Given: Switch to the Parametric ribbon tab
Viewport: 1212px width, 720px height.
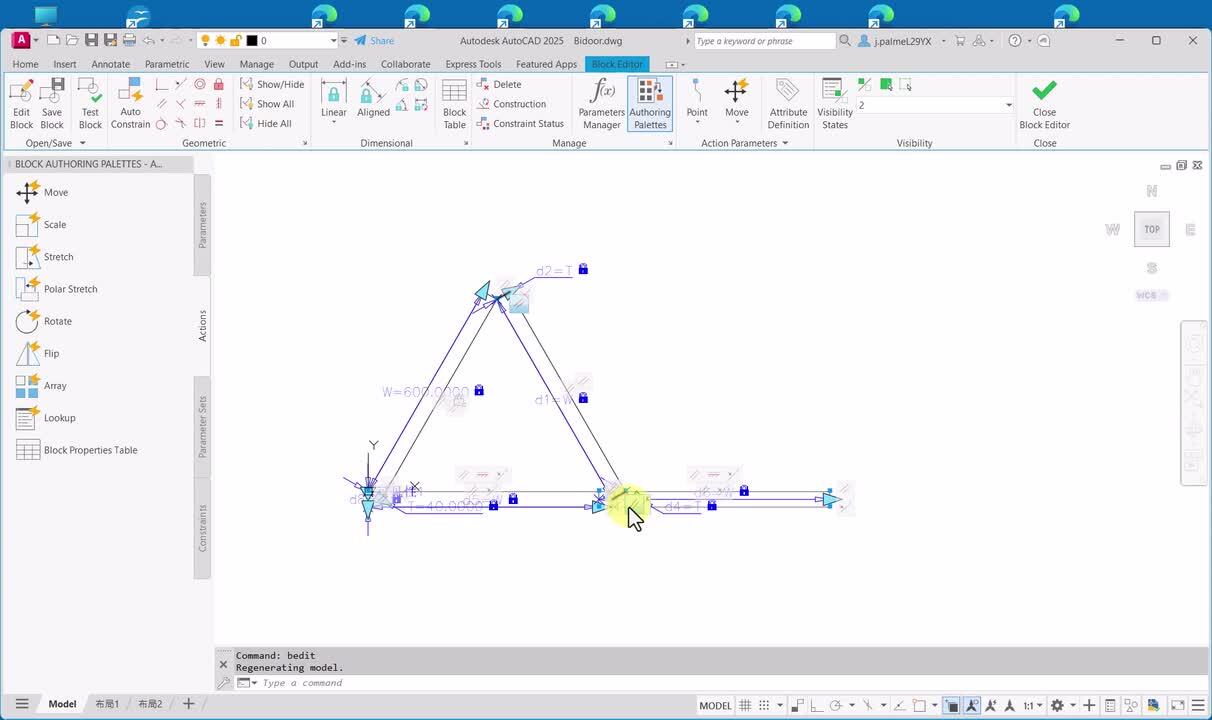Looking at the screenshot, I should (167, 64).
